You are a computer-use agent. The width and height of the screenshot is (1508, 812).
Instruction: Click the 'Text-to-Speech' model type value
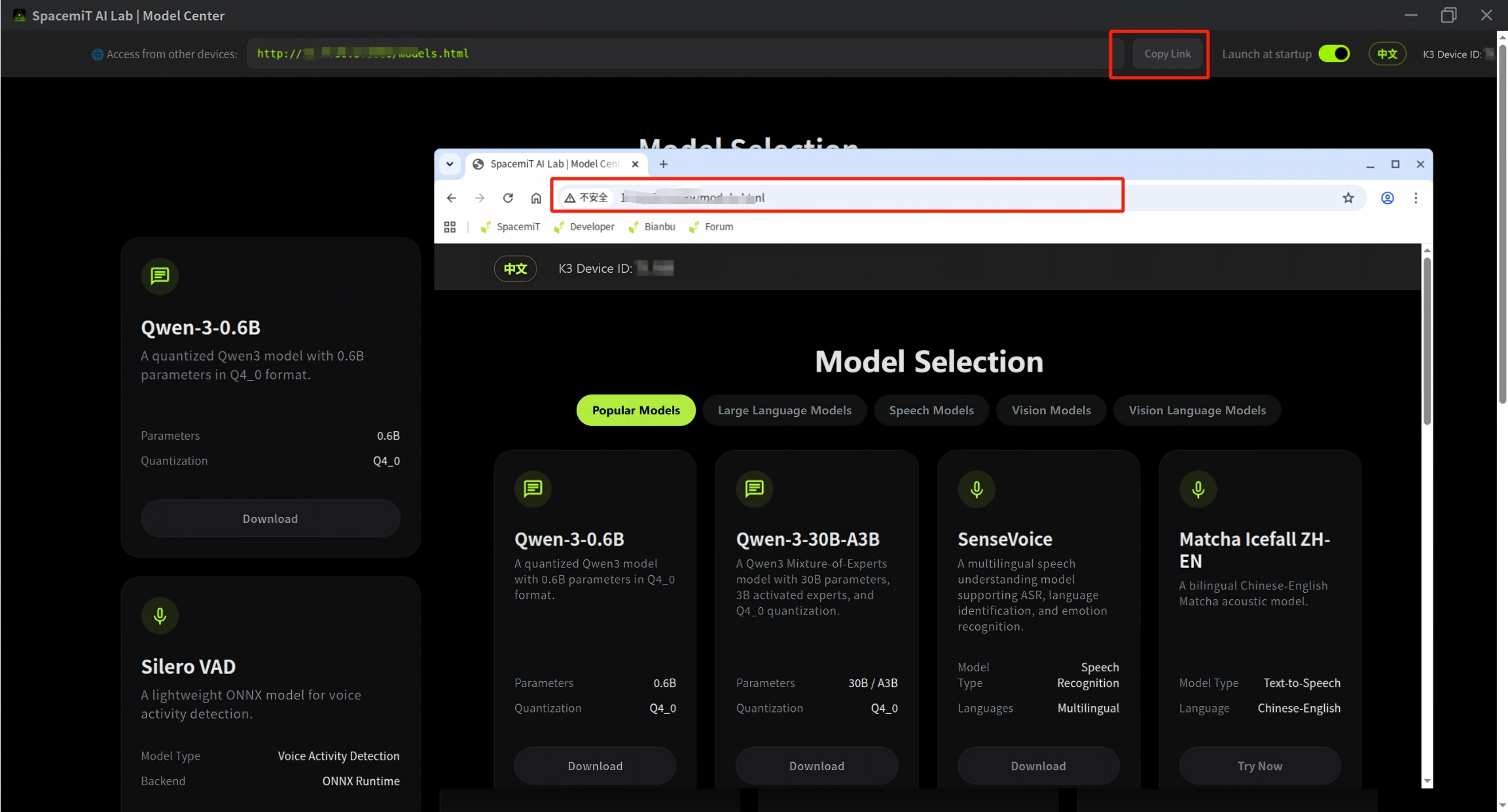click(x=1302, y=683)
